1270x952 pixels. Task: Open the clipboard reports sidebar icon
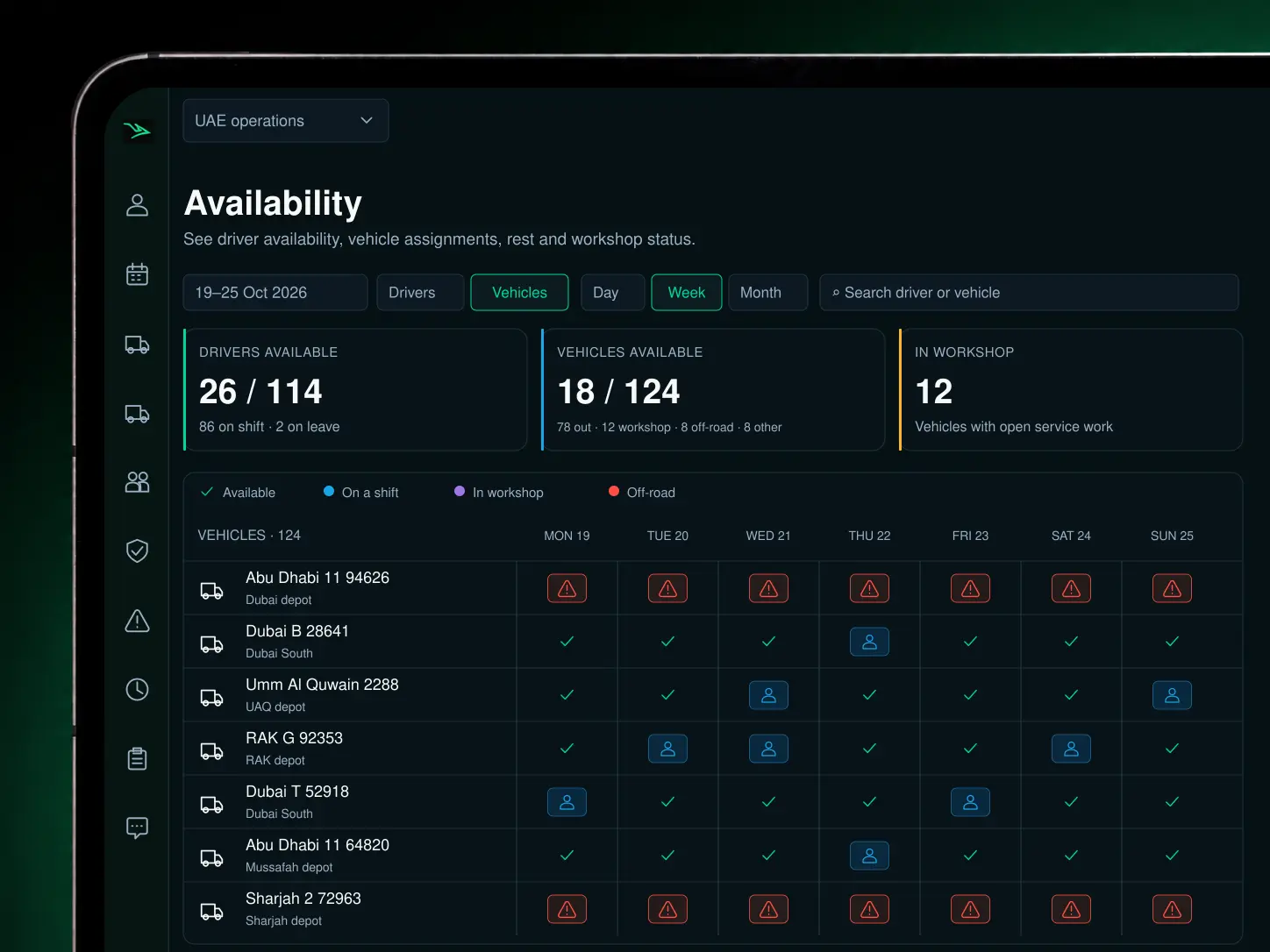137,758
